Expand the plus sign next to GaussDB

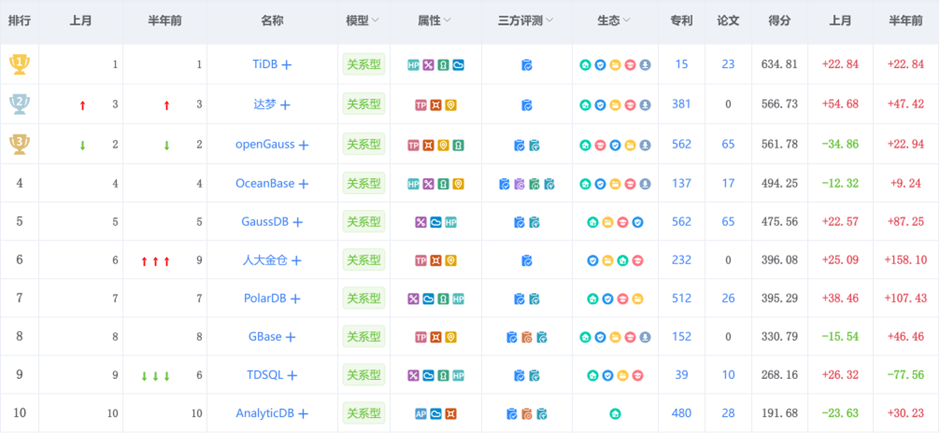coord(297,222)
